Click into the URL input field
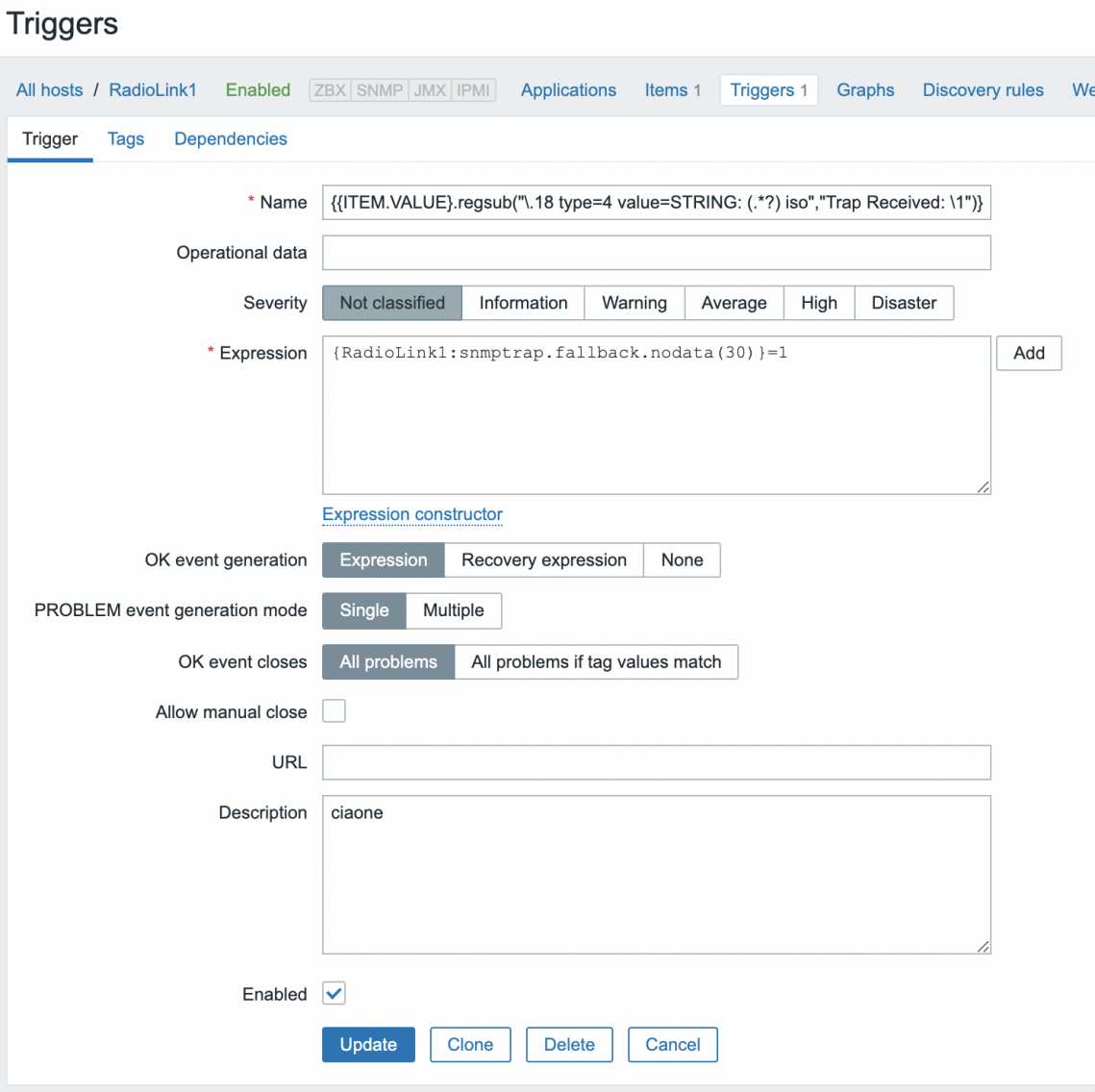 [656, 762]
